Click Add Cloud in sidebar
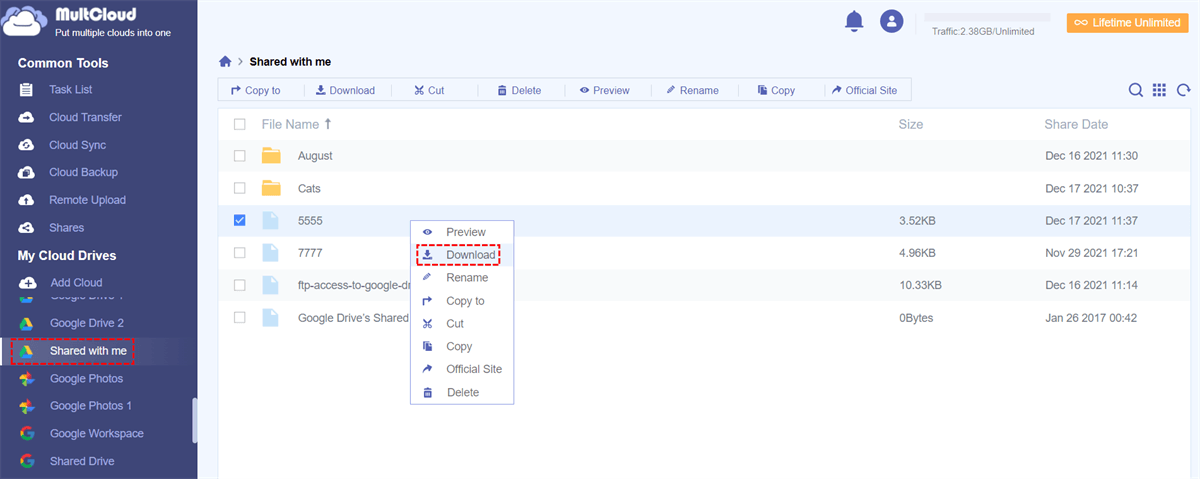Image resolution: width=1200 pixels, height=479 pixels. pos(76,283)
